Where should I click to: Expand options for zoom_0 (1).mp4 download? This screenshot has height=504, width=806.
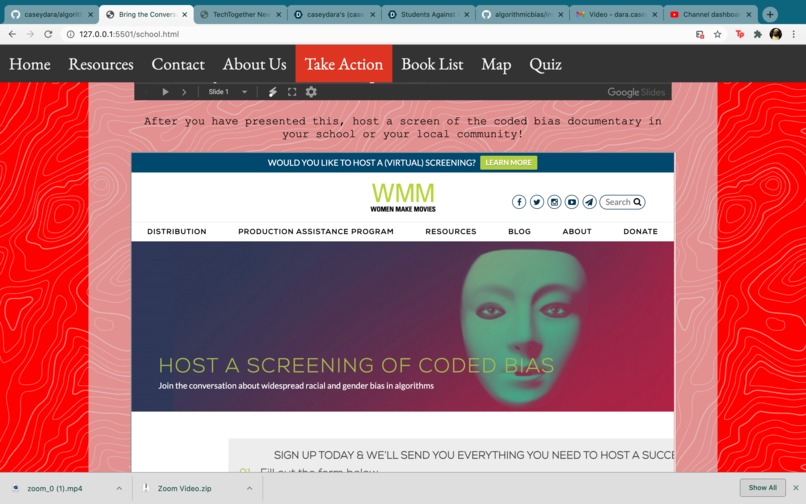pos(119,488)
